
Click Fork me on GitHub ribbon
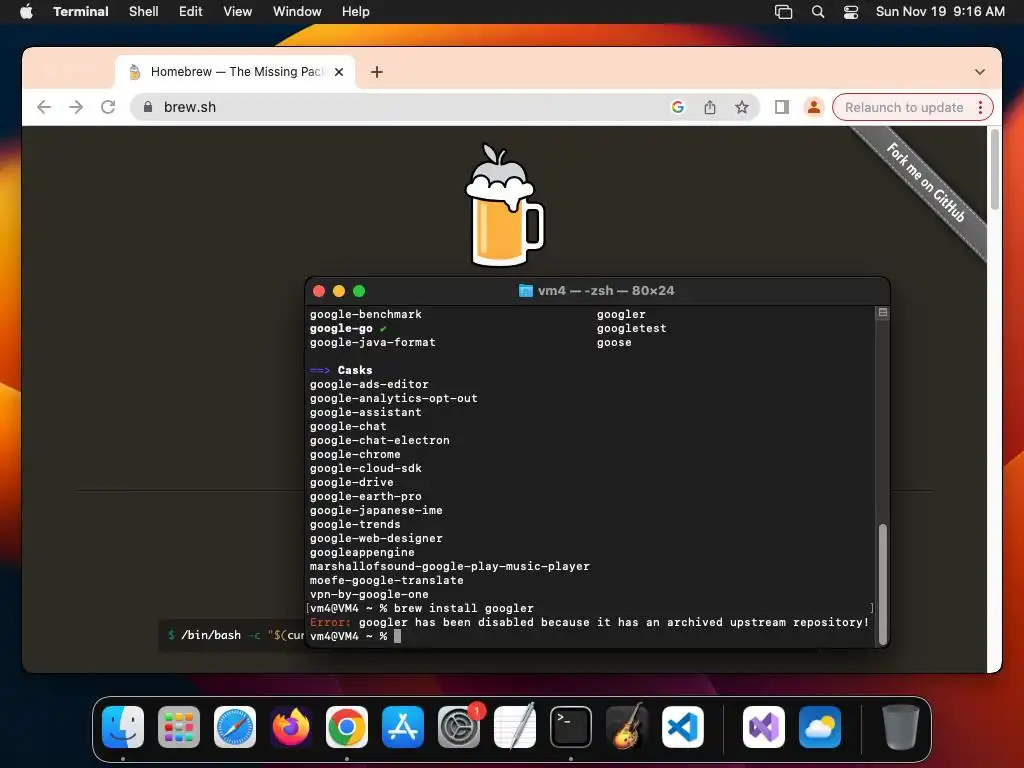(925, 182)
